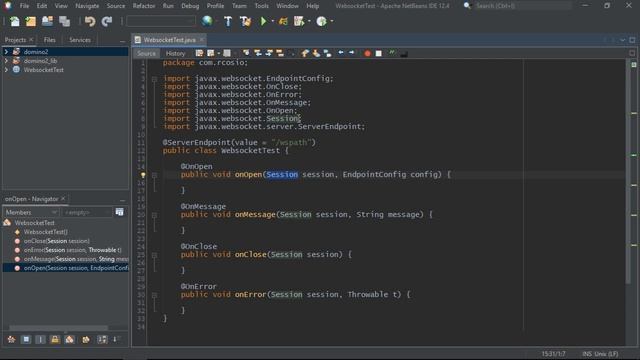Click the Find Selection icon in editor toolbar
Image resolution: width=640 pixels, height=360 pixels.
tap(246, 53)
